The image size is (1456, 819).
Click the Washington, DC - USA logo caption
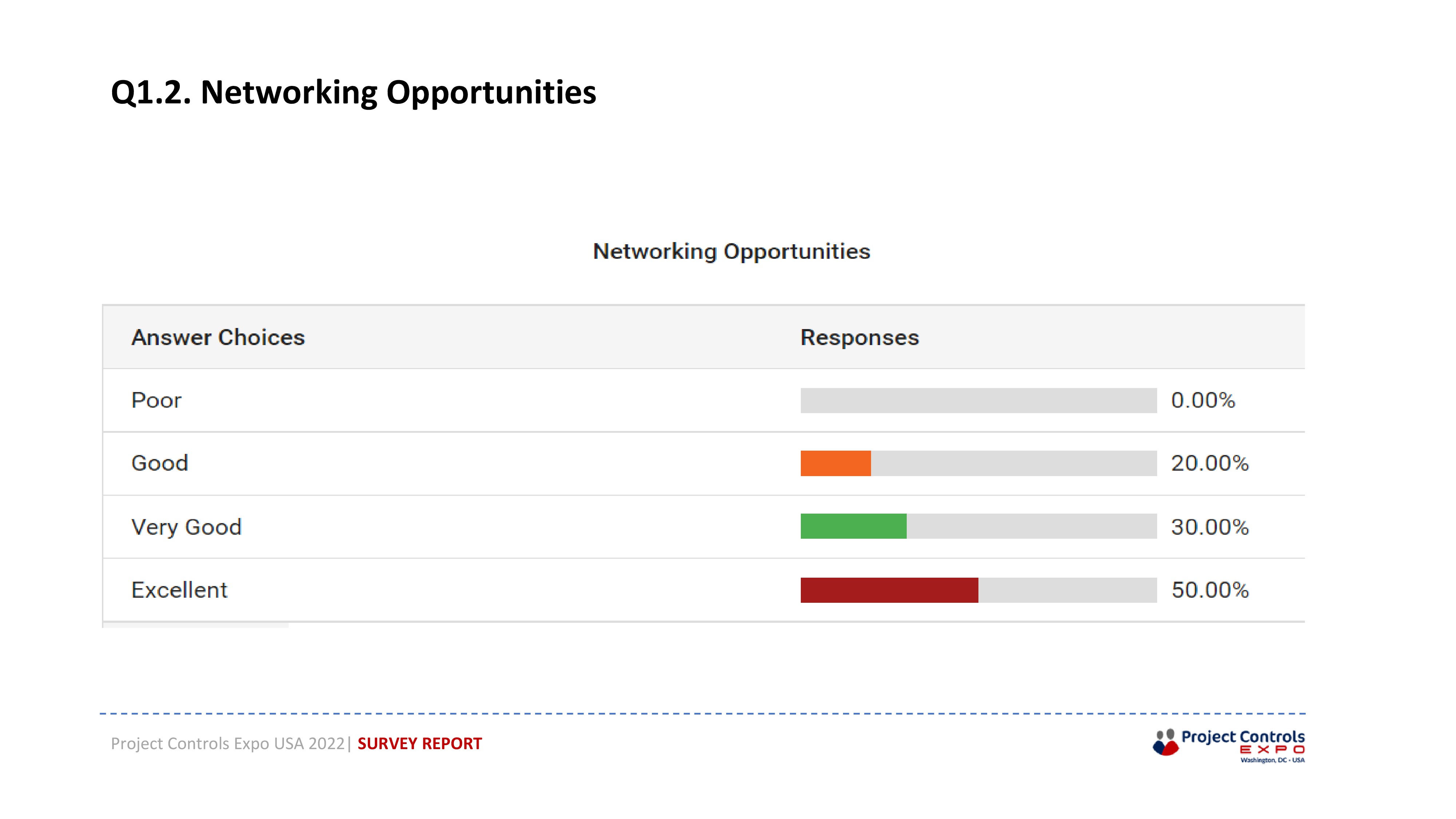tap(1272, 760)
